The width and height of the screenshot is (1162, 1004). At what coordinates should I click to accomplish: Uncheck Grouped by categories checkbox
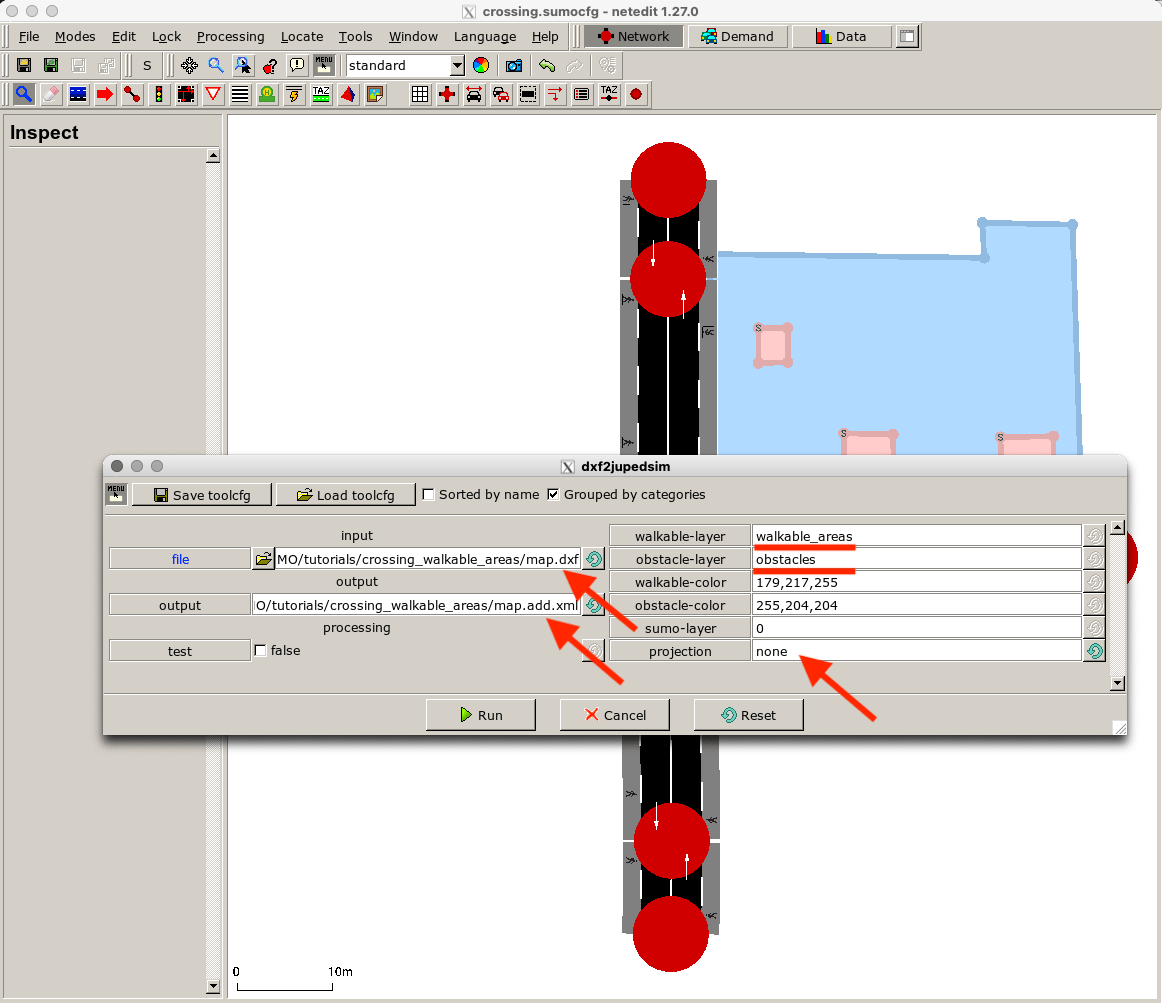[554, 494]
